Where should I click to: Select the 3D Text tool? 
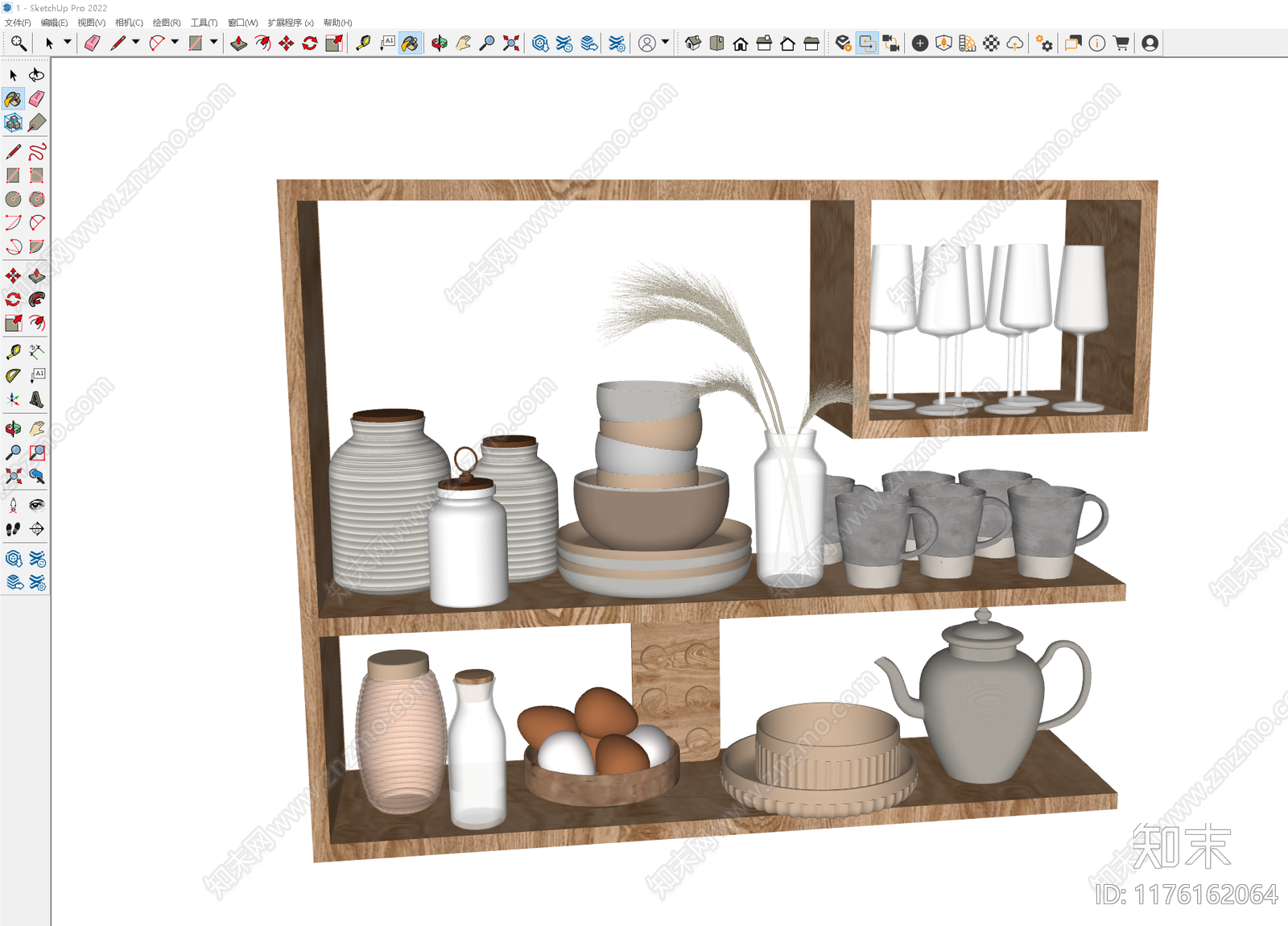point(37,399)
